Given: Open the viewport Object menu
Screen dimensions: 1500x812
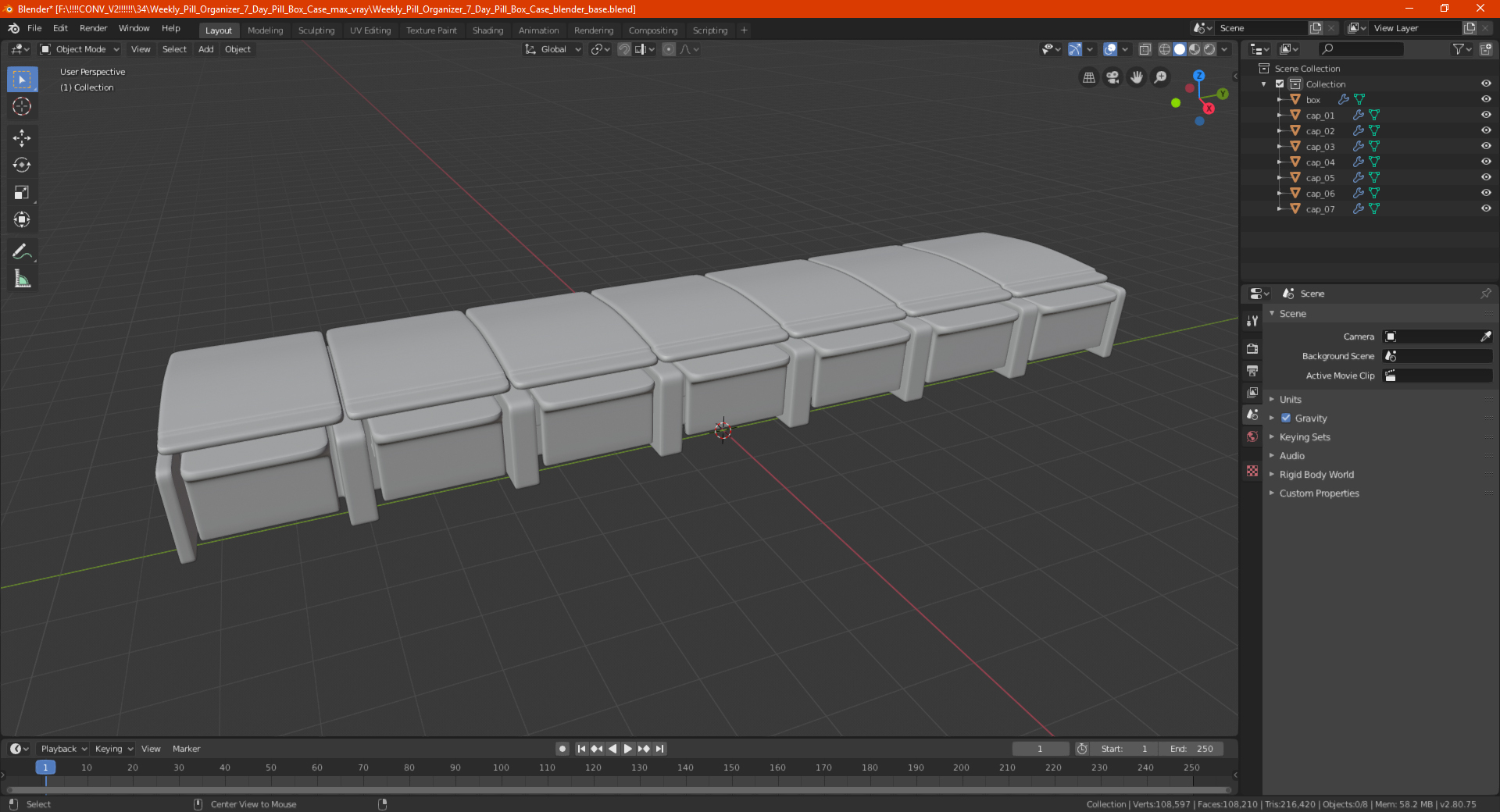Looking at the screenshot, I should [x=237, y=49].
